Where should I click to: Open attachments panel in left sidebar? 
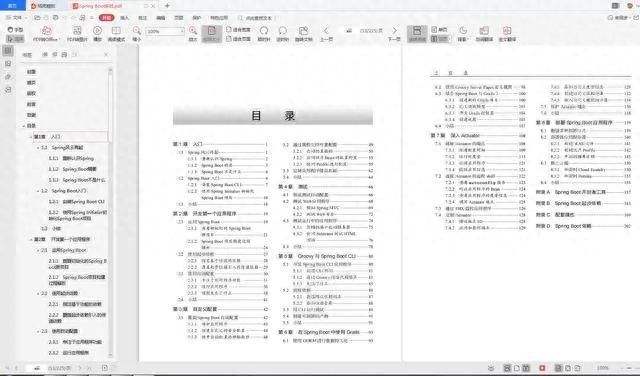[x=8, y=77]
